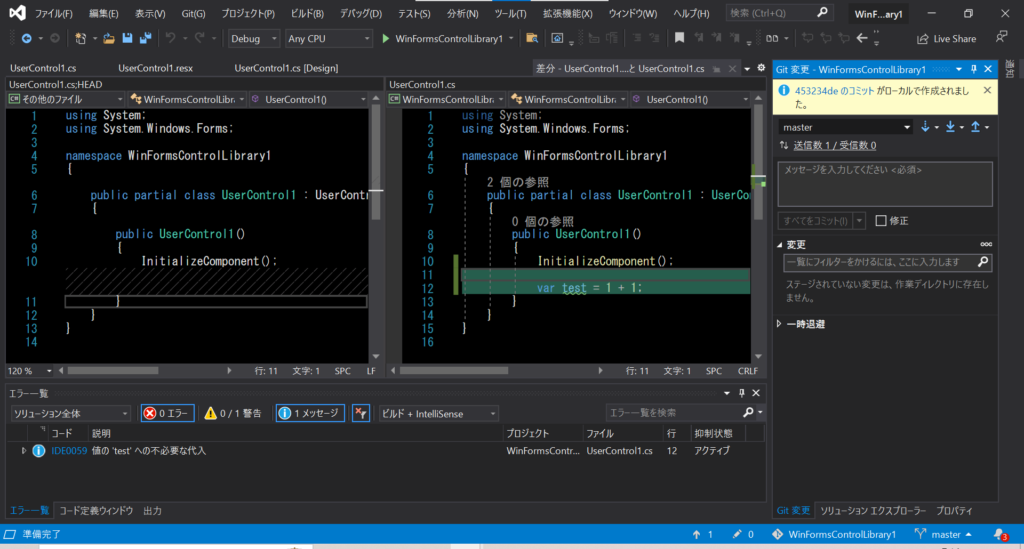The height and width of the screenshot is (549, 1024).
Task: Click the Find in Files folder-search icon
Action: [x=532, y=39]
